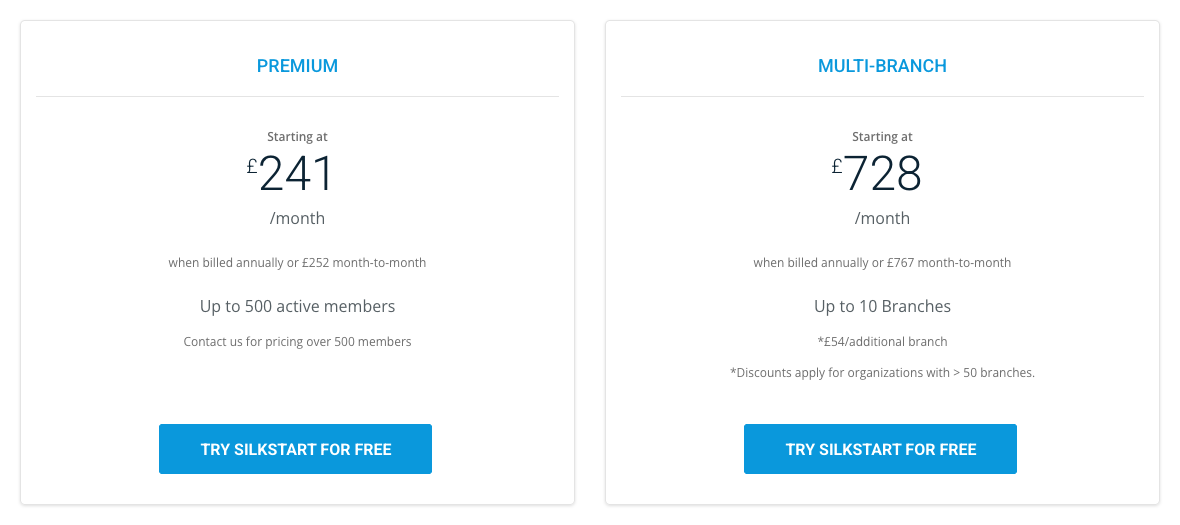The height and width of the screenshot is (525, 1180).
Task: Click the discounts note for over 50 branches
Action: tap(882, 373)
